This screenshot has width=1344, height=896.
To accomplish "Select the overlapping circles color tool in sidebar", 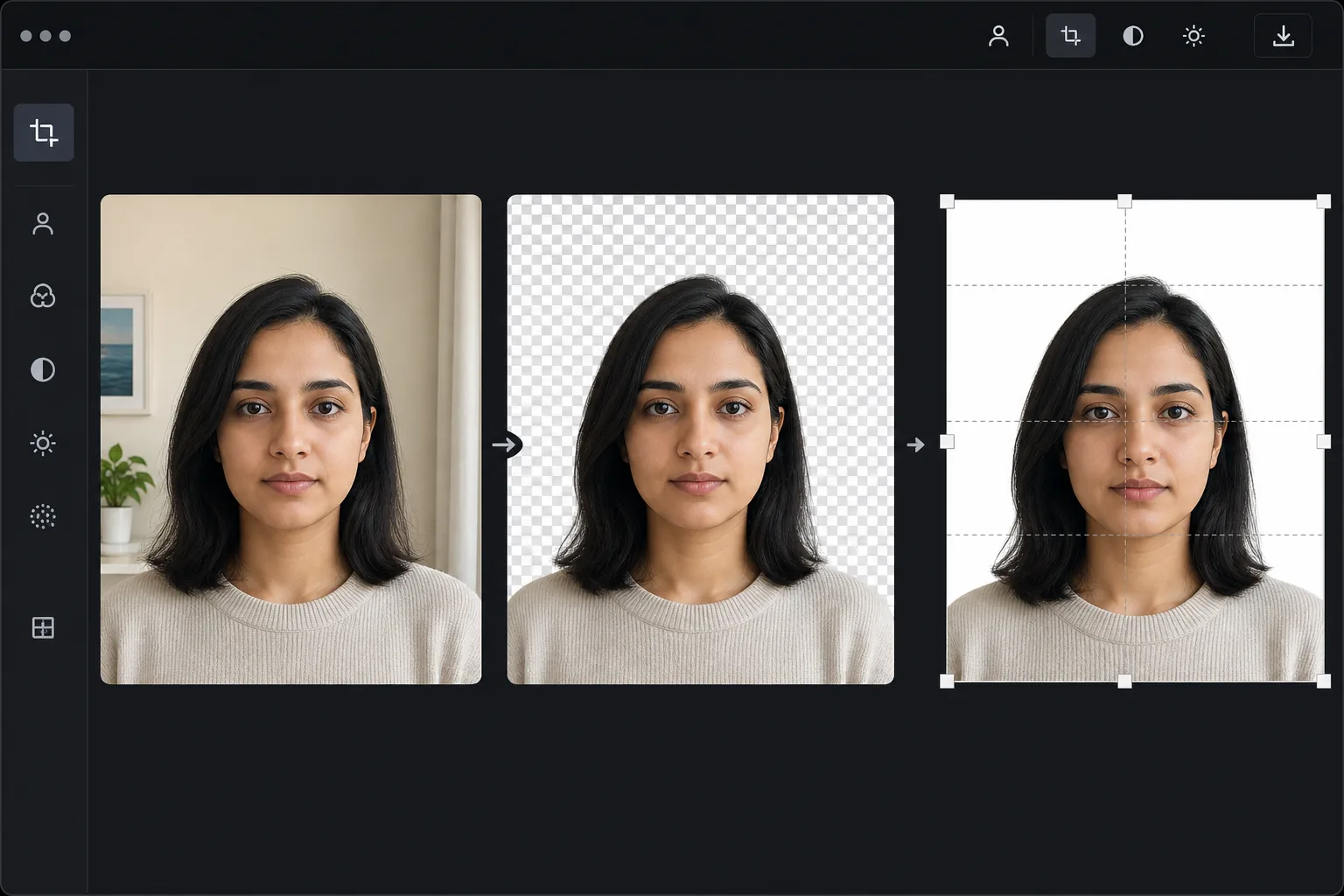I will (43, 297).
